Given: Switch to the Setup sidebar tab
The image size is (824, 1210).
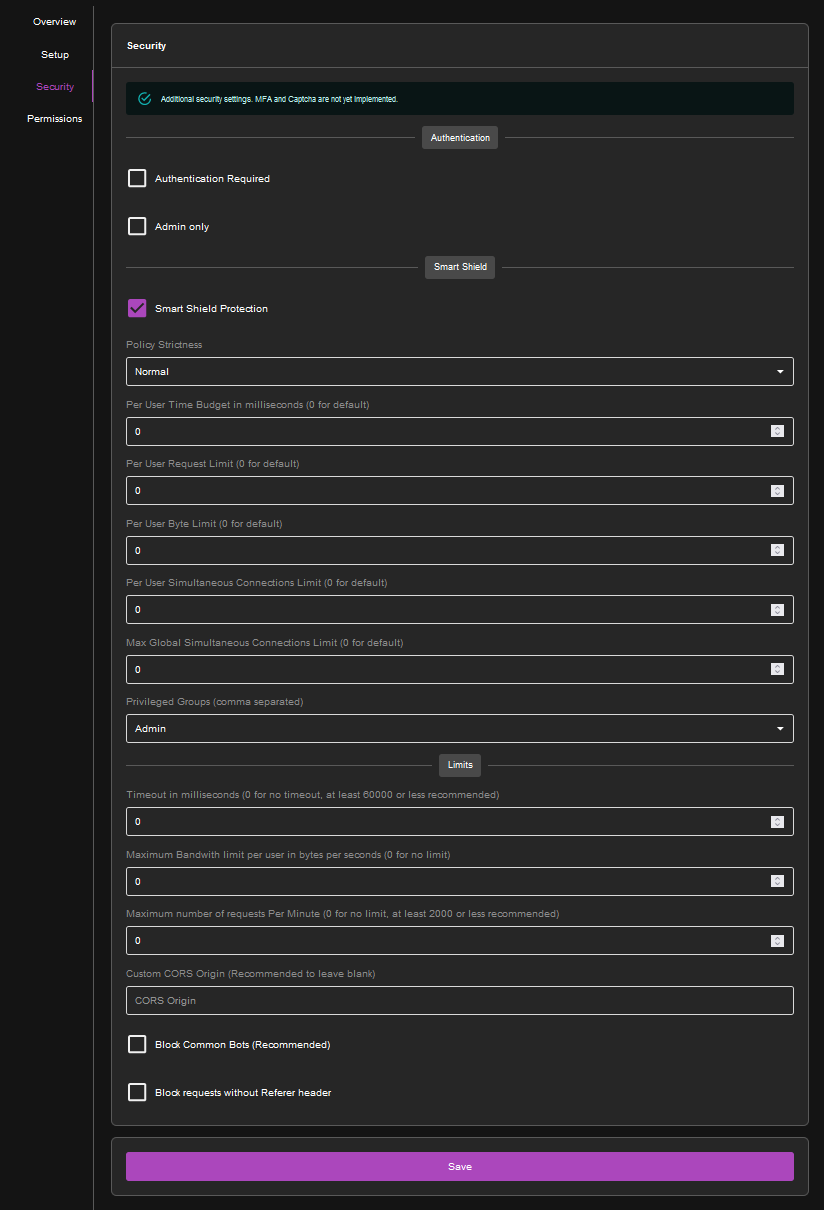Looking at the screenshot, I should coord(54,54).
